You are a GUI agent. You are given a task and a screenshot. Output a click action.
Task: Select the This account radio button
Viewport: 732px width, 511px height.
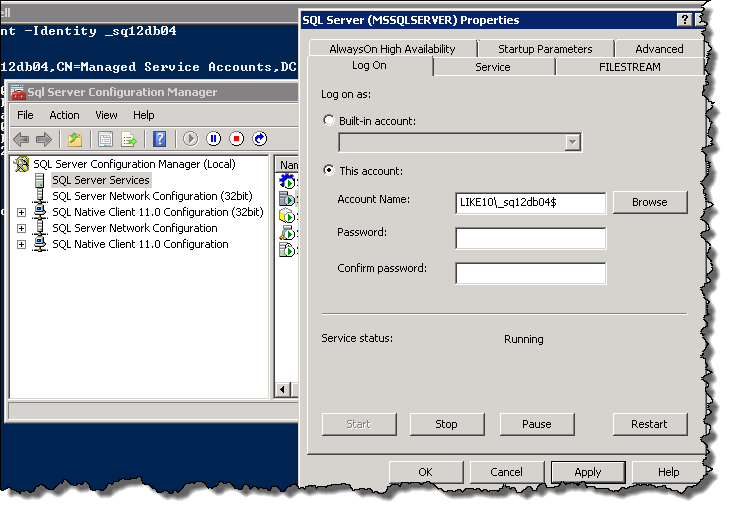coord(329,171)
